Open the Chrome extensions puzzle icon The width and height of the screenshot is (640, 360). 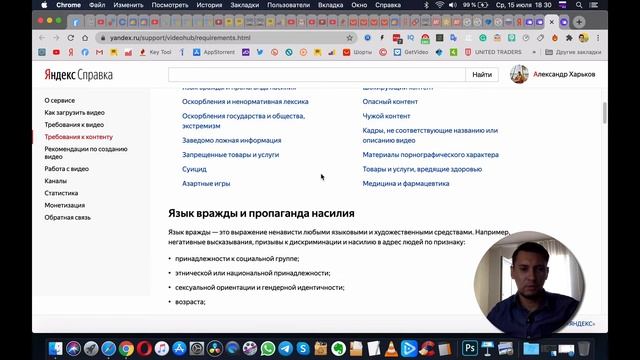[x=569, y=38]
